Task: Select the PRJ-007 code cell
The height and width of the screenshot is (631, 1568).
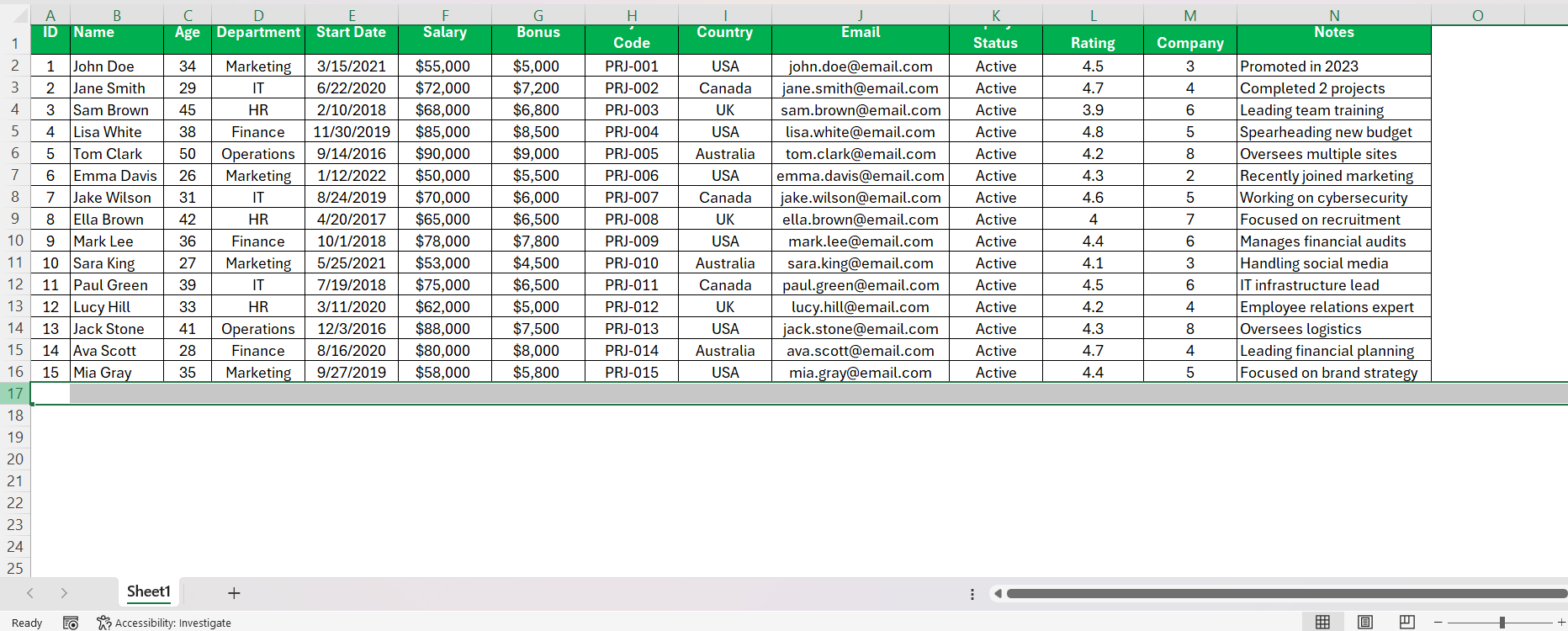Action: [x=632, y=197]
